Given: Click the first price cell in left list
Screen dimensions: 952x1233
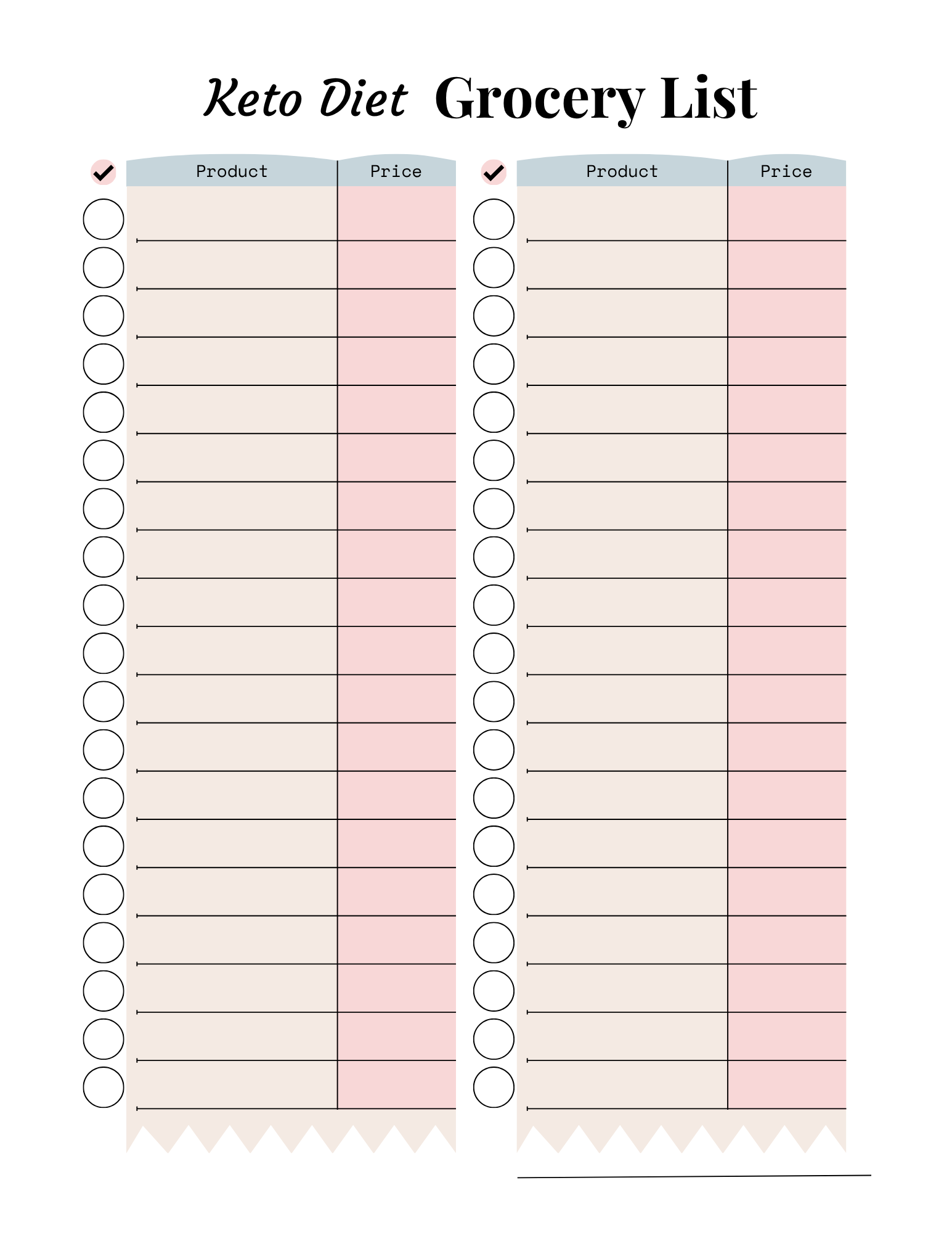Looking at the screenshot, I should (x=396, y=216).
